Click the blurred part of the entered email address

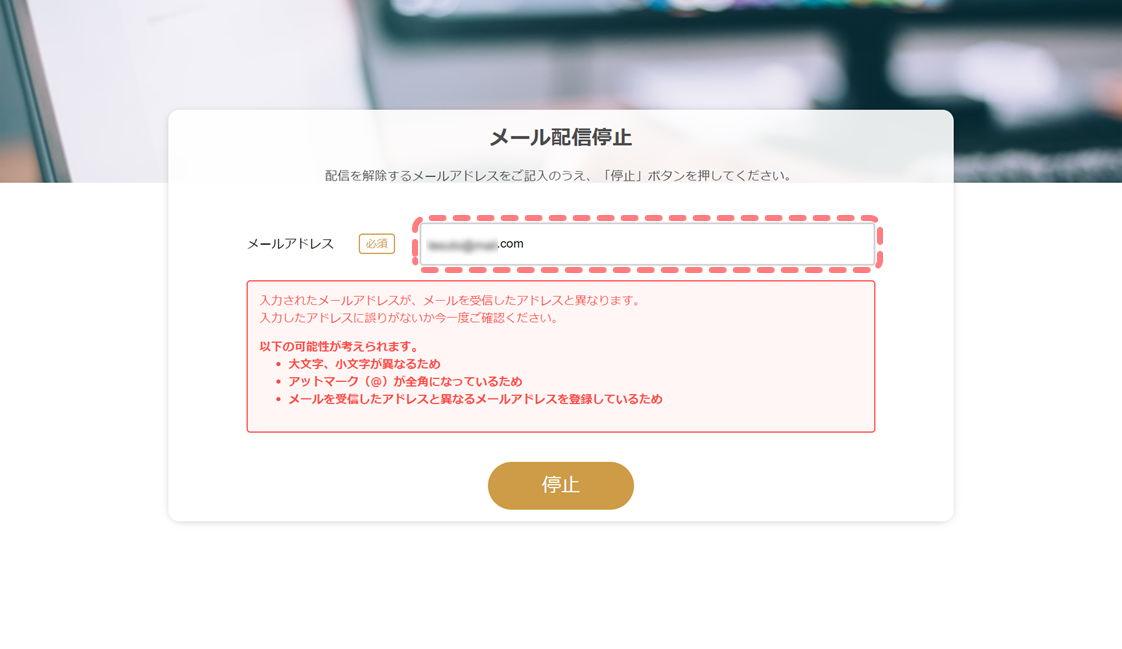point(462,245)
